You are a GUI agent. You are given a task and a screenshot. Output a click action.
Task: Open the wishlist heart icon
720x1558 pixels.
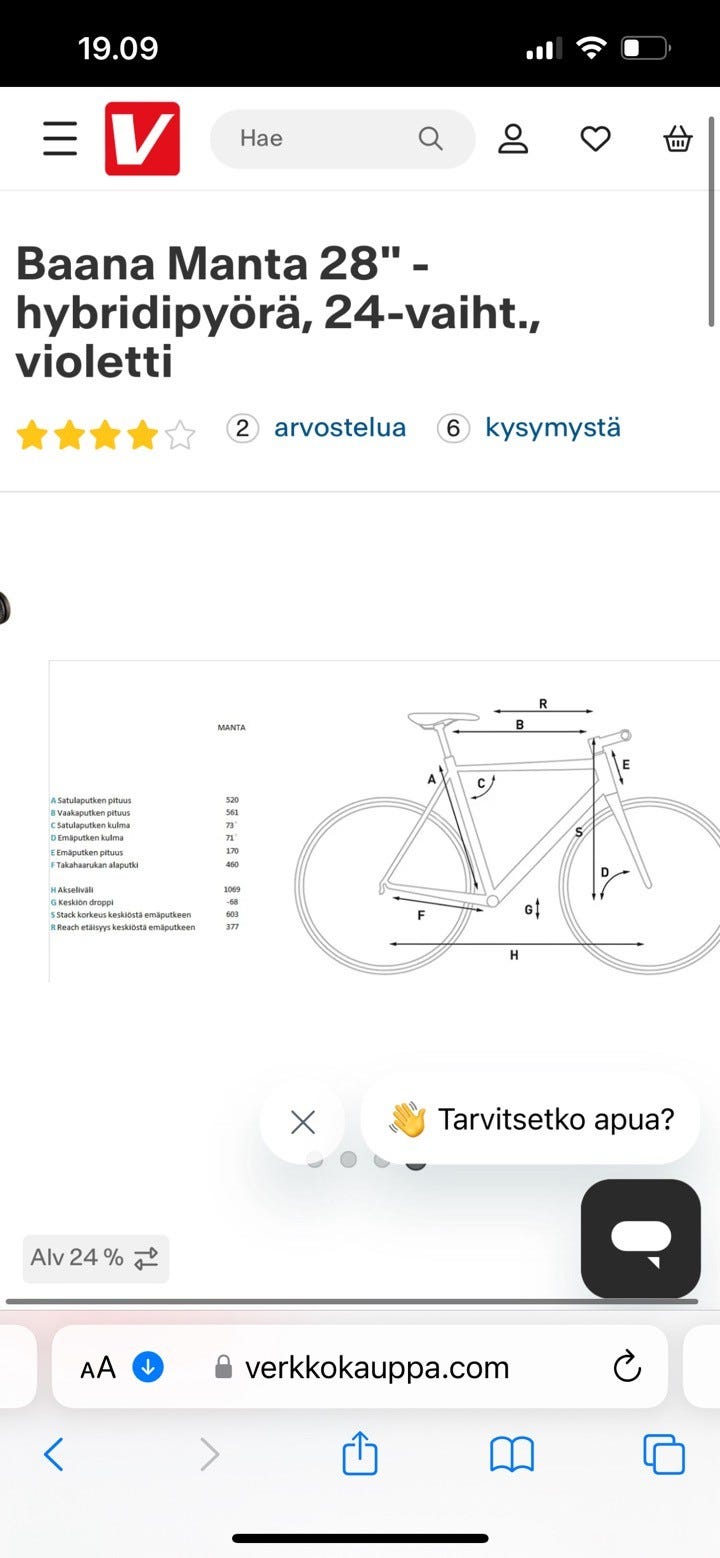(595, 139)
